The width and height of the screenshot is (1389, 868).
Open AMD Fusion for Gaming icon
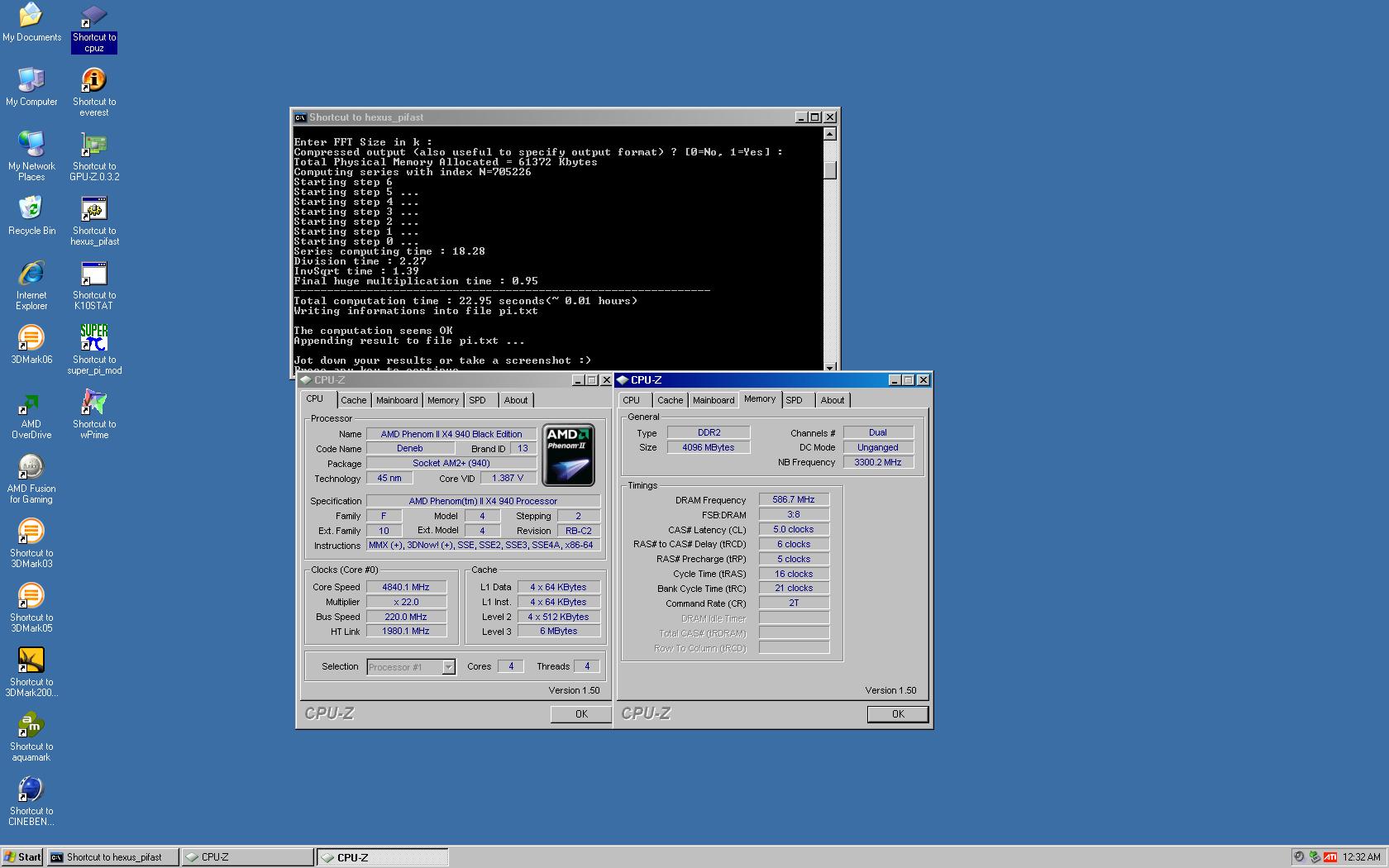pyautogui.click(x=31, y=479)
